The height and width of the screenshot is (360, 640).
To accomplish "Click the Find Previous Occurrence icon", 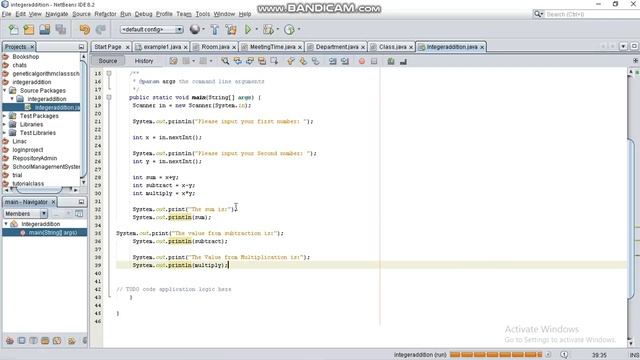I will point(237,61).
